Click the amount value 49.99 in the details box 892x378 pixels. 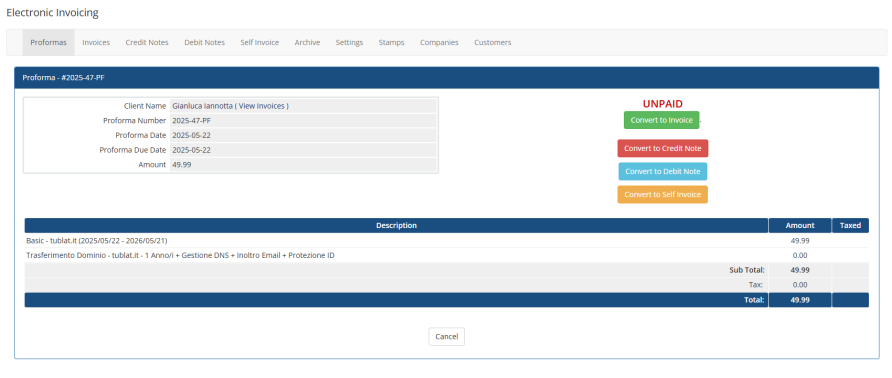[181, 165]
